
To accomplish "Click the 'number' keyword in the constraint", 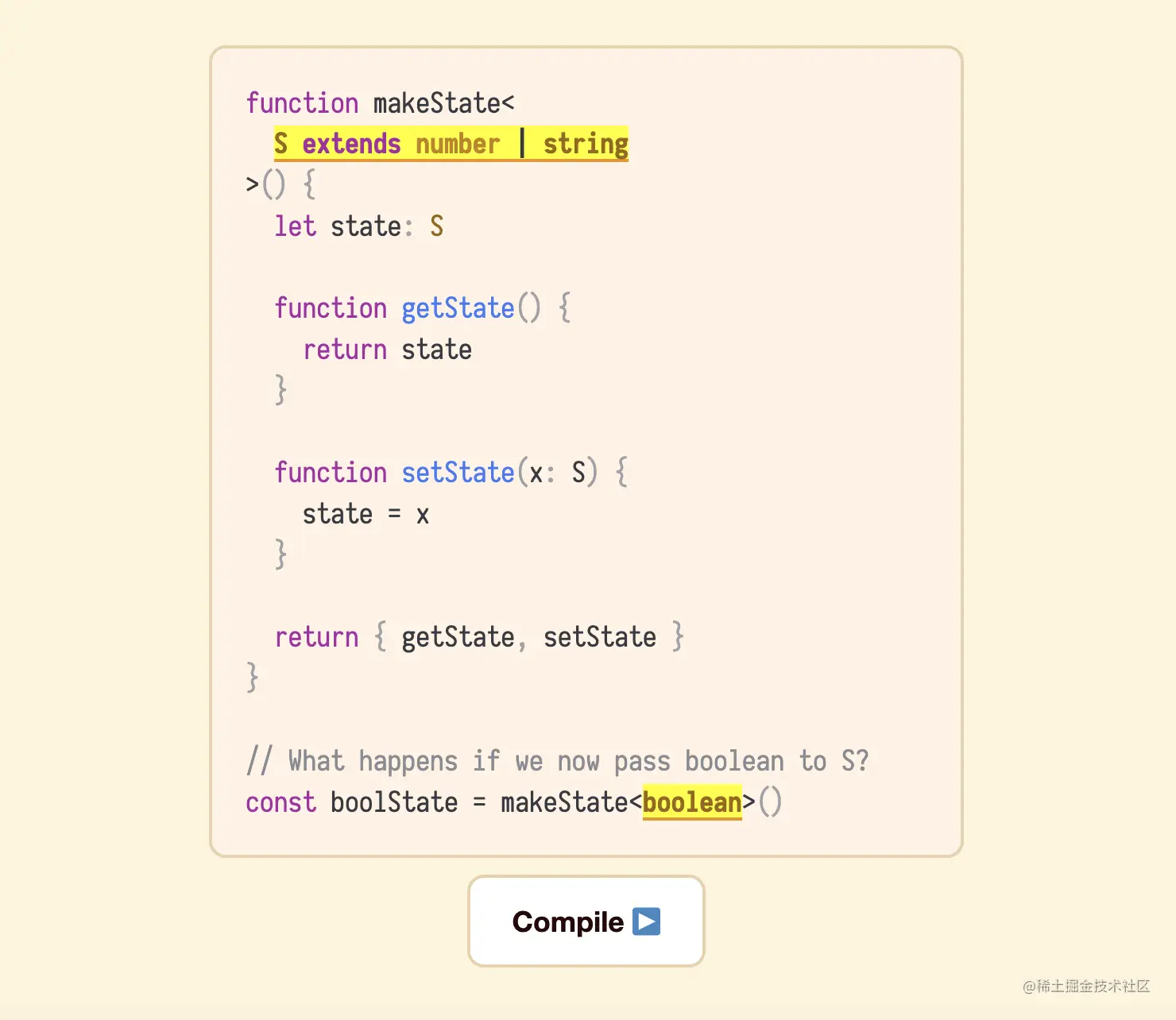I will 458,144.
